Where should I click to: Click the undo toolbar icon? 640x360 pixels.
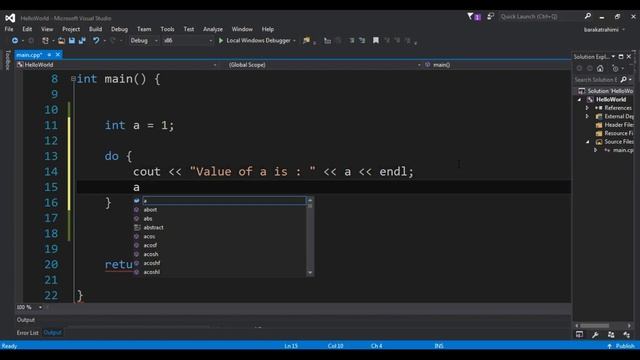pyautogui.click(x=96, y=40)
